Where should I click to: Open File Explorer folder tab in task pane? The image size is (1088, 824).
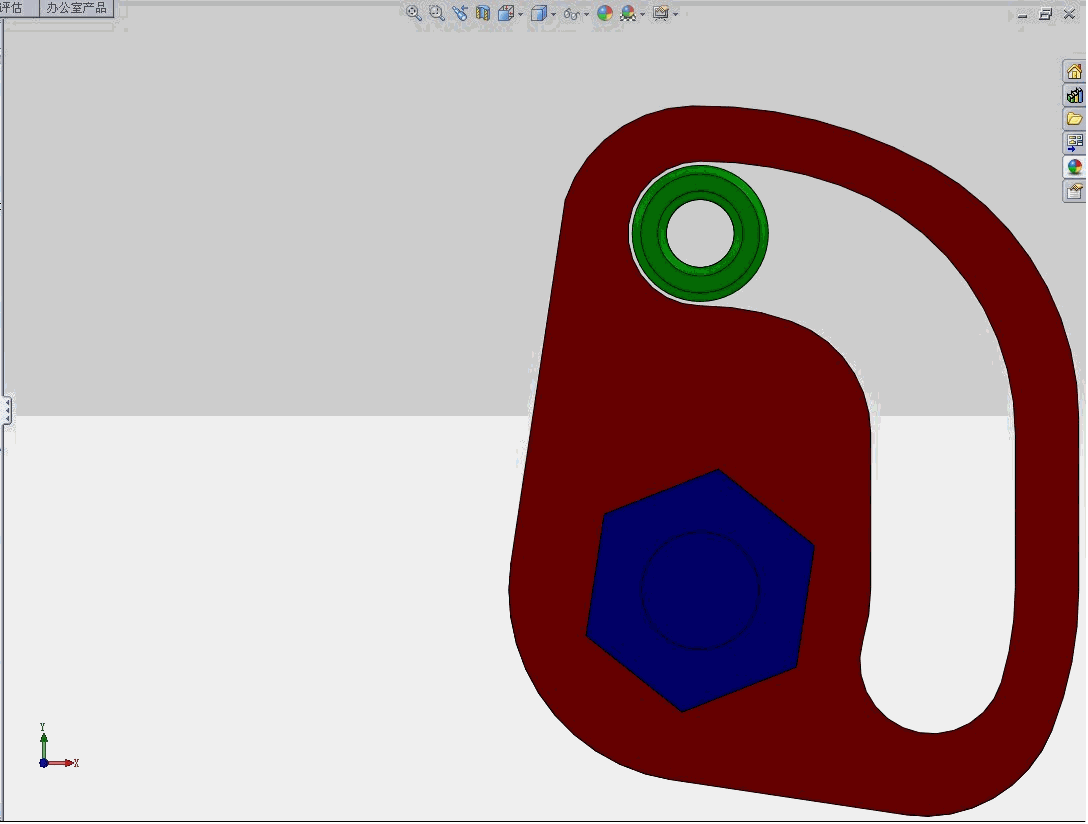coord(1074,119)
